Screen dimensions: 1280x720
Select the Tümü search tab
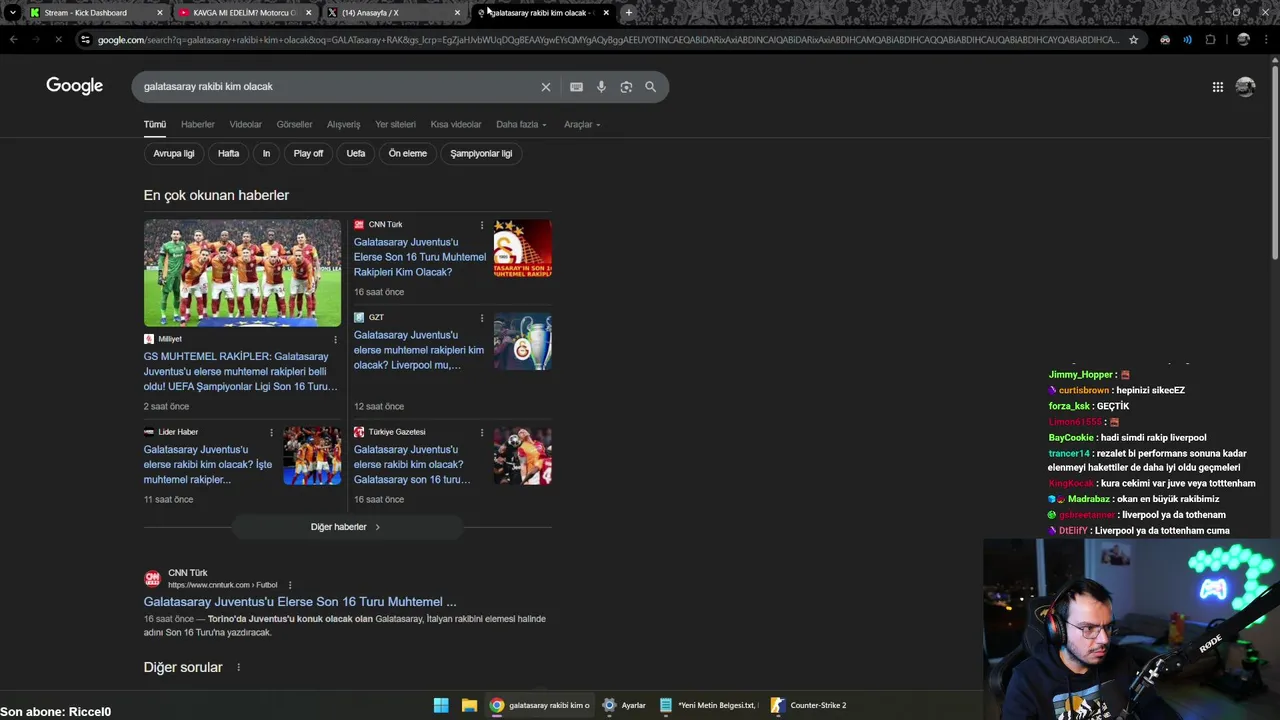pos(155,125)
